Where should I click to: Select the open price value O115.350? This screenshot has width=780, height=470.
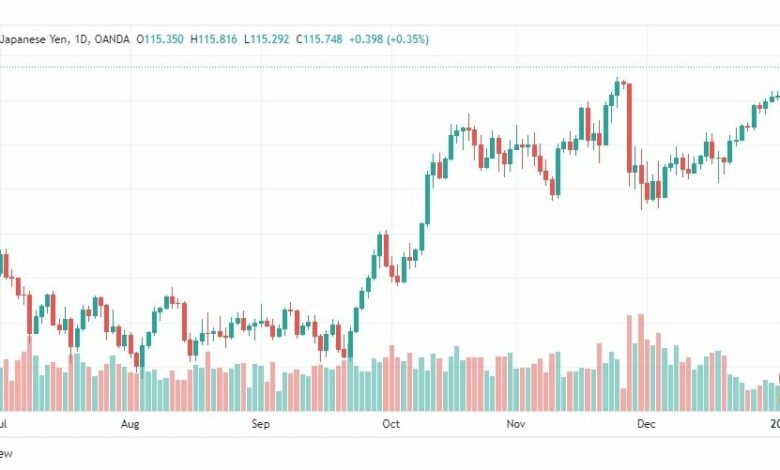[x=160, y=39]
